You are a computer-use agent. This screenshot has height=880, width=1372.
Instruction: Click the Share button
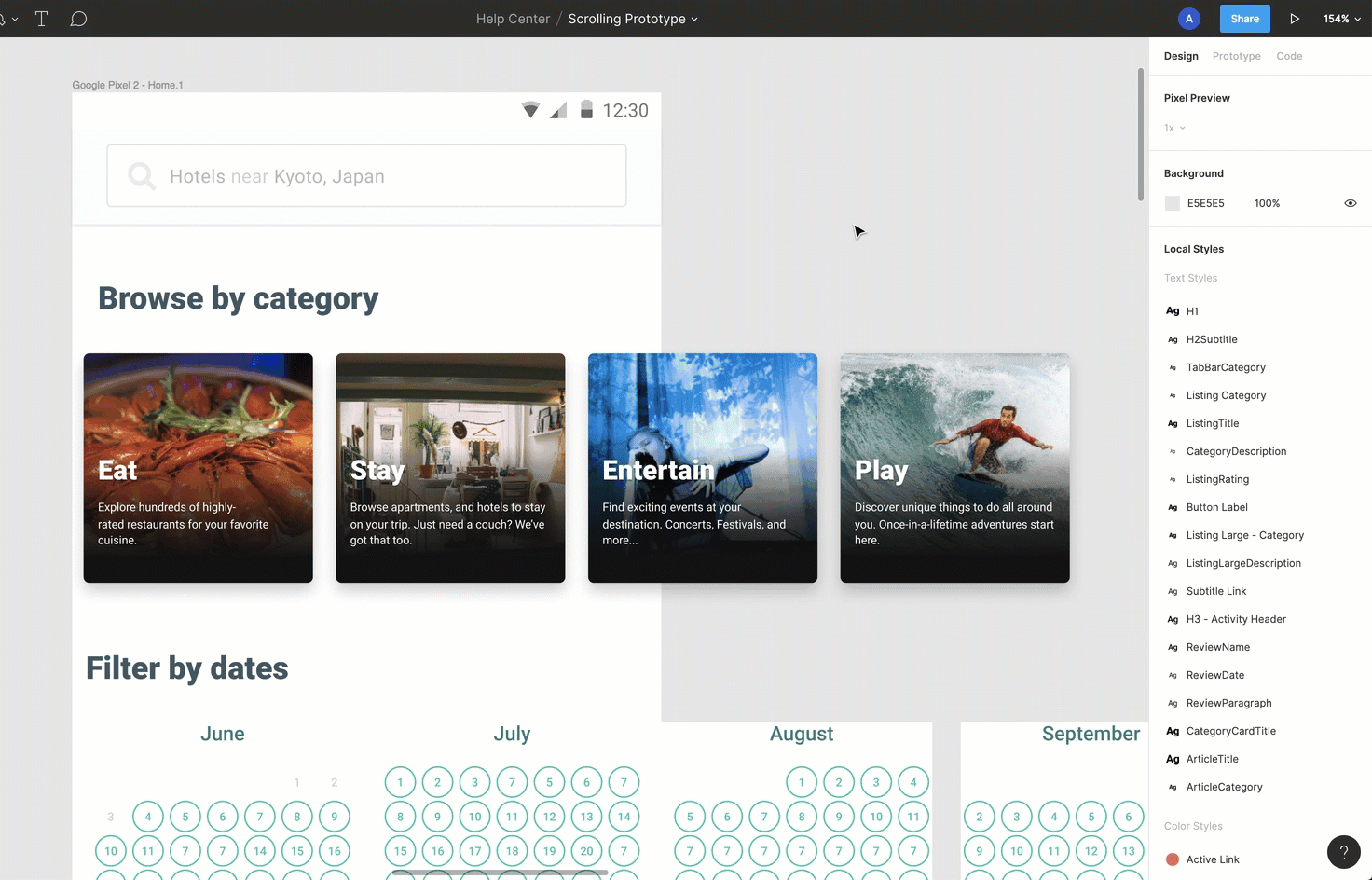click(x=1244, y=18)
